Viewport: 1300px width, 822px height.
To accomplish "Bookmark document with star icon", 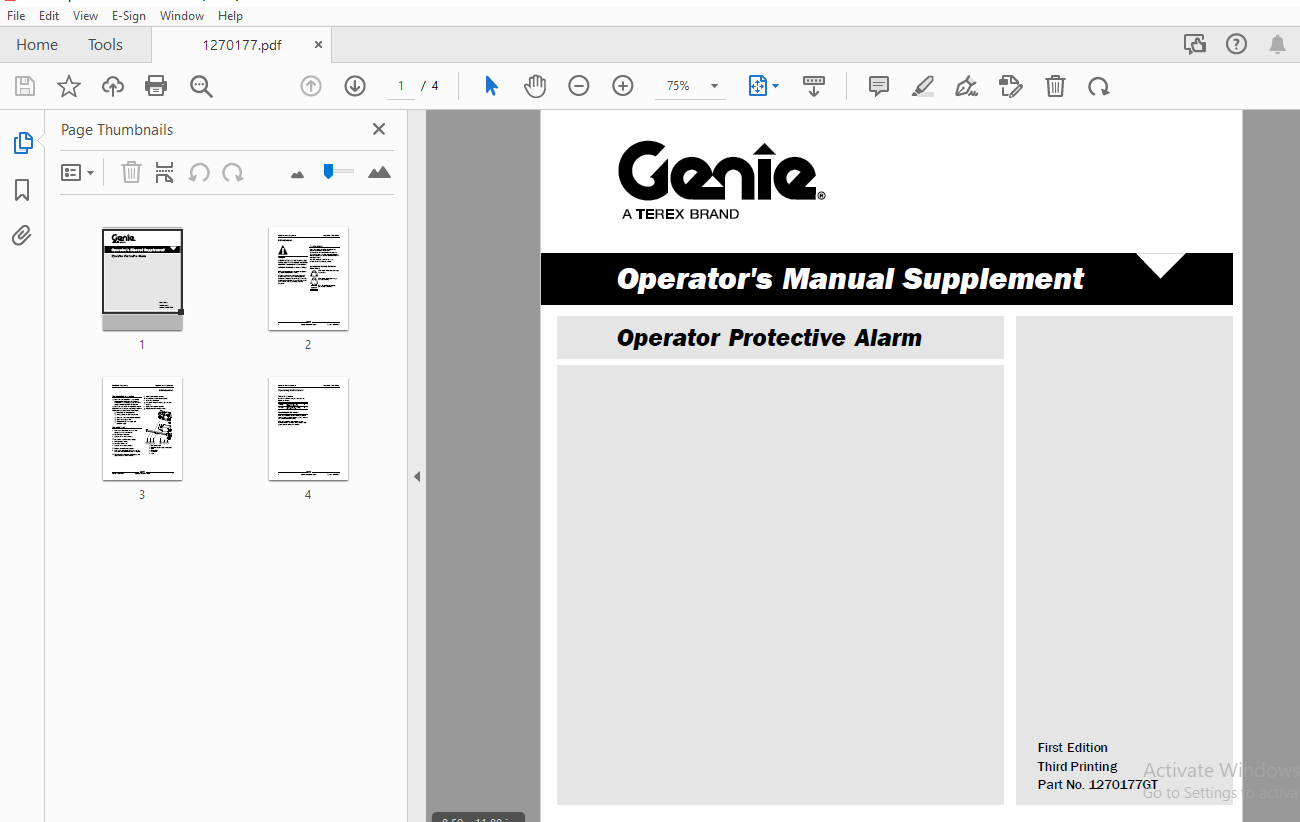I will (69, 86).
